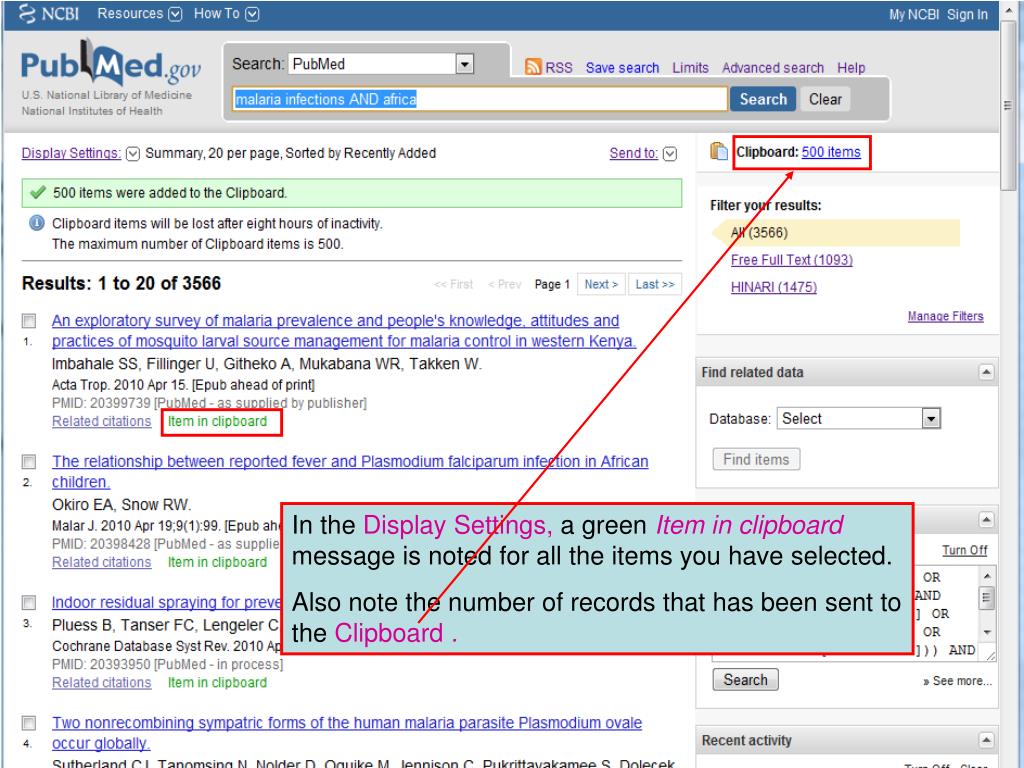Filter by HINARI (1475)
This screenshot has height=768, width=1024.
[774, 287]
